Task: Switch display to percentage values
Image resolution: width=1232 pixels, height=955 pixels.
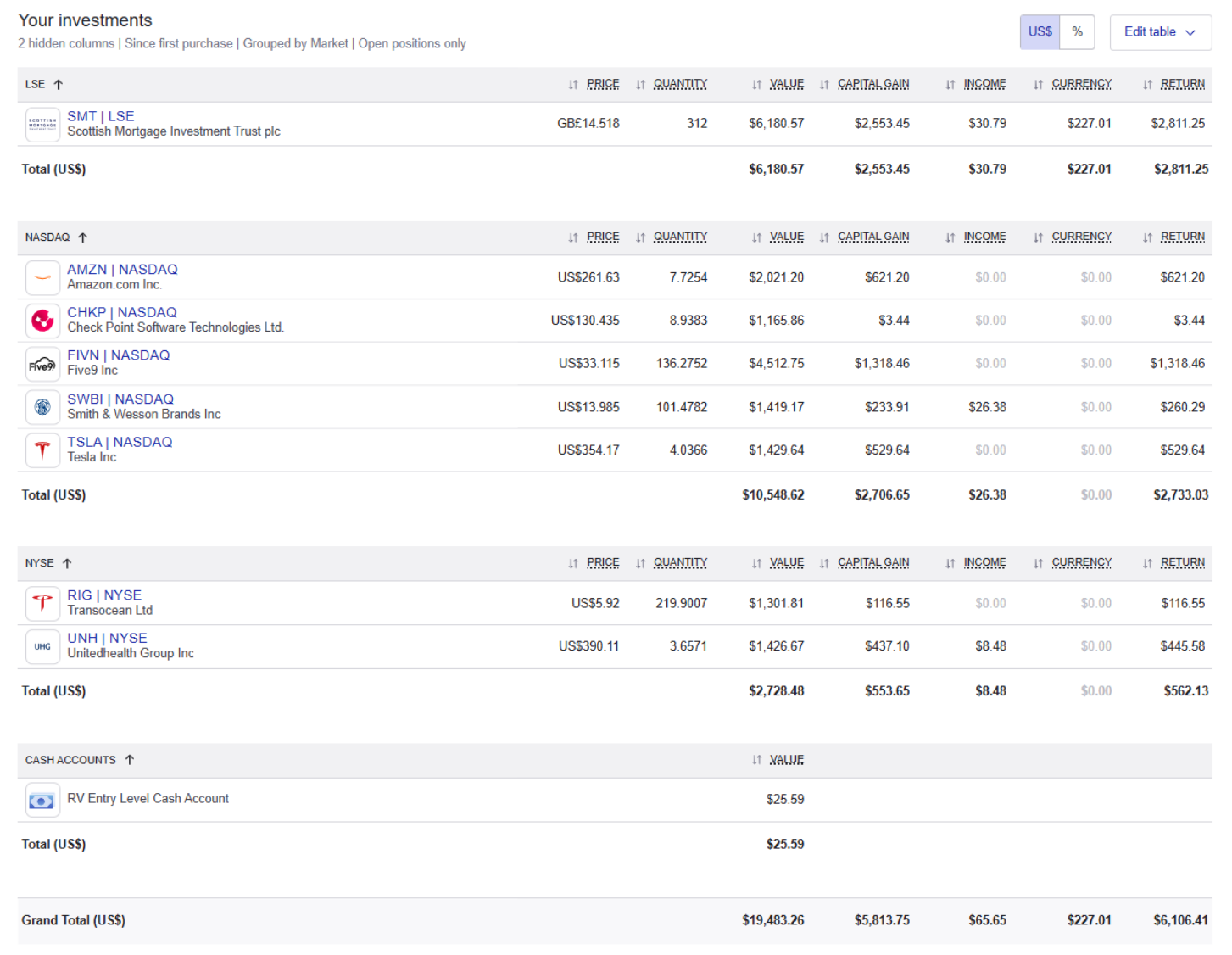Action: (1077, 32)
